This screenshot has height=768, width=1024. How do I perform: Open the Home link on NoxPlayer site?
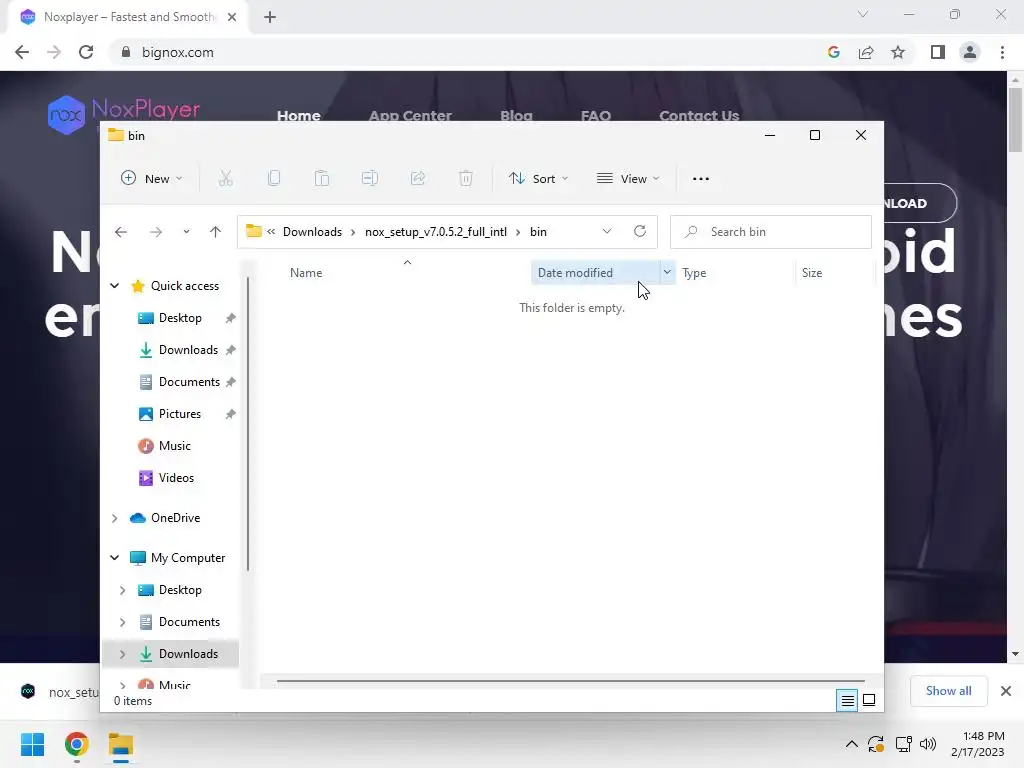tap(298, 116)
